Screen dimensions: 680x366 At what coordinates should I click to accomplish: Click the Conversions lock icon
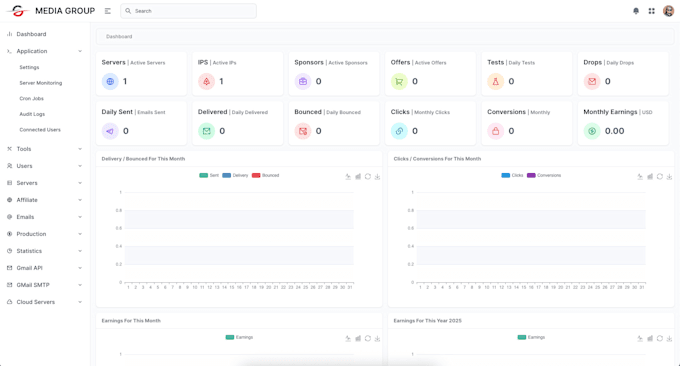click(495, 131)
